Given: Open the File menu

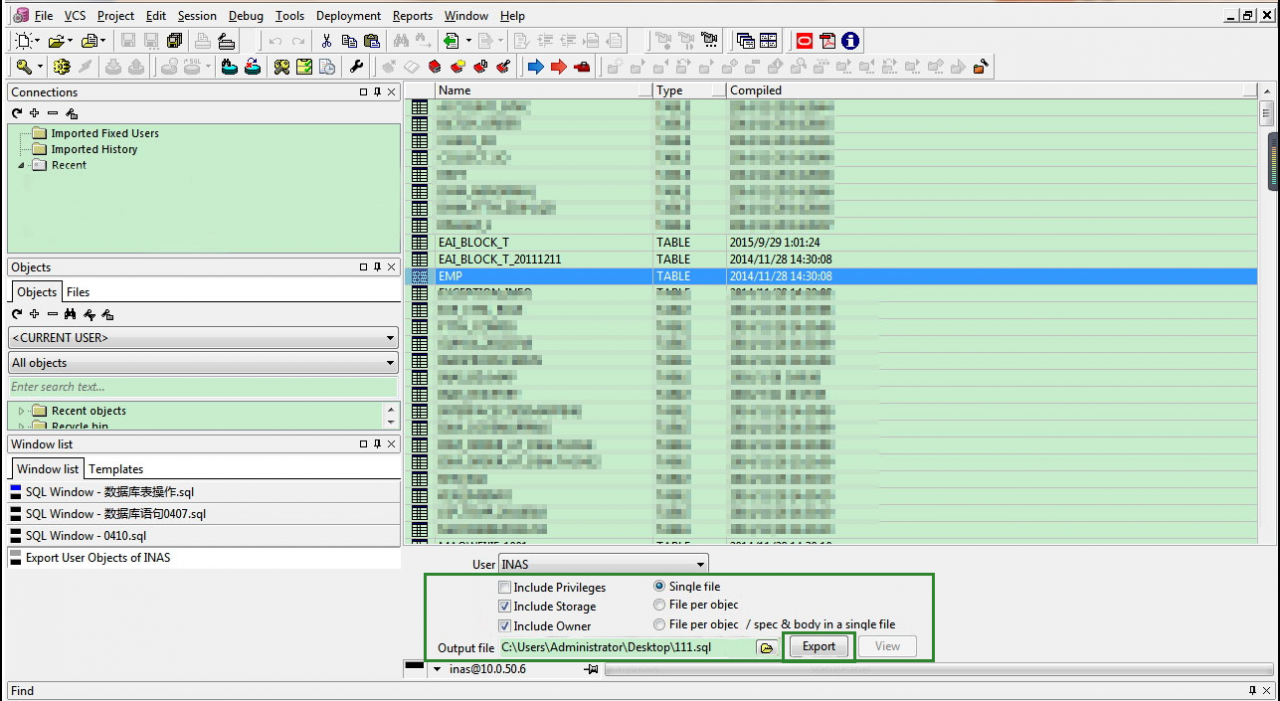Looking at the screenshot, I should coord(43,16).
